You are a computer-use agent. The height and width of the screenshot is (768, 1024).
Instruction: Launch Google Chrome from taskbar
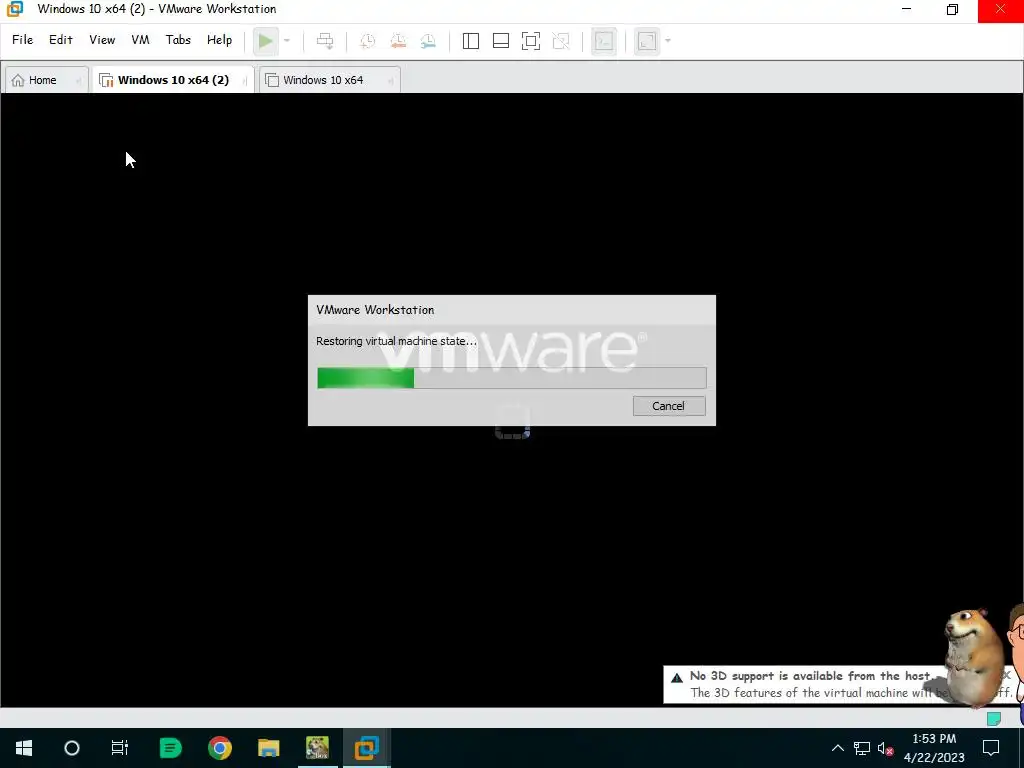click(x=219, y=748)
